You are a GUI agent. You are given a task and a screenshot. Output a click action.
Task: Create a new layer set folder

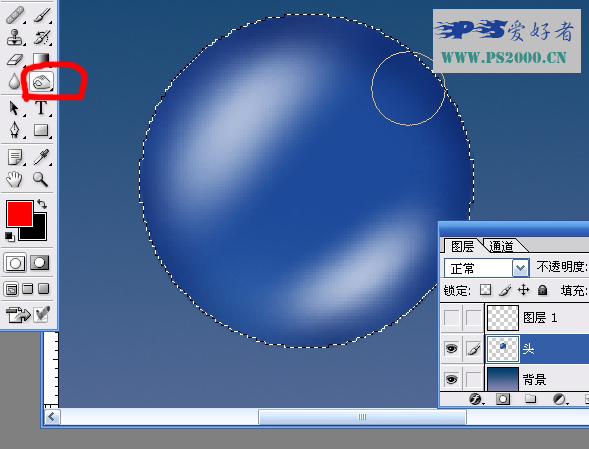point(530,399)
